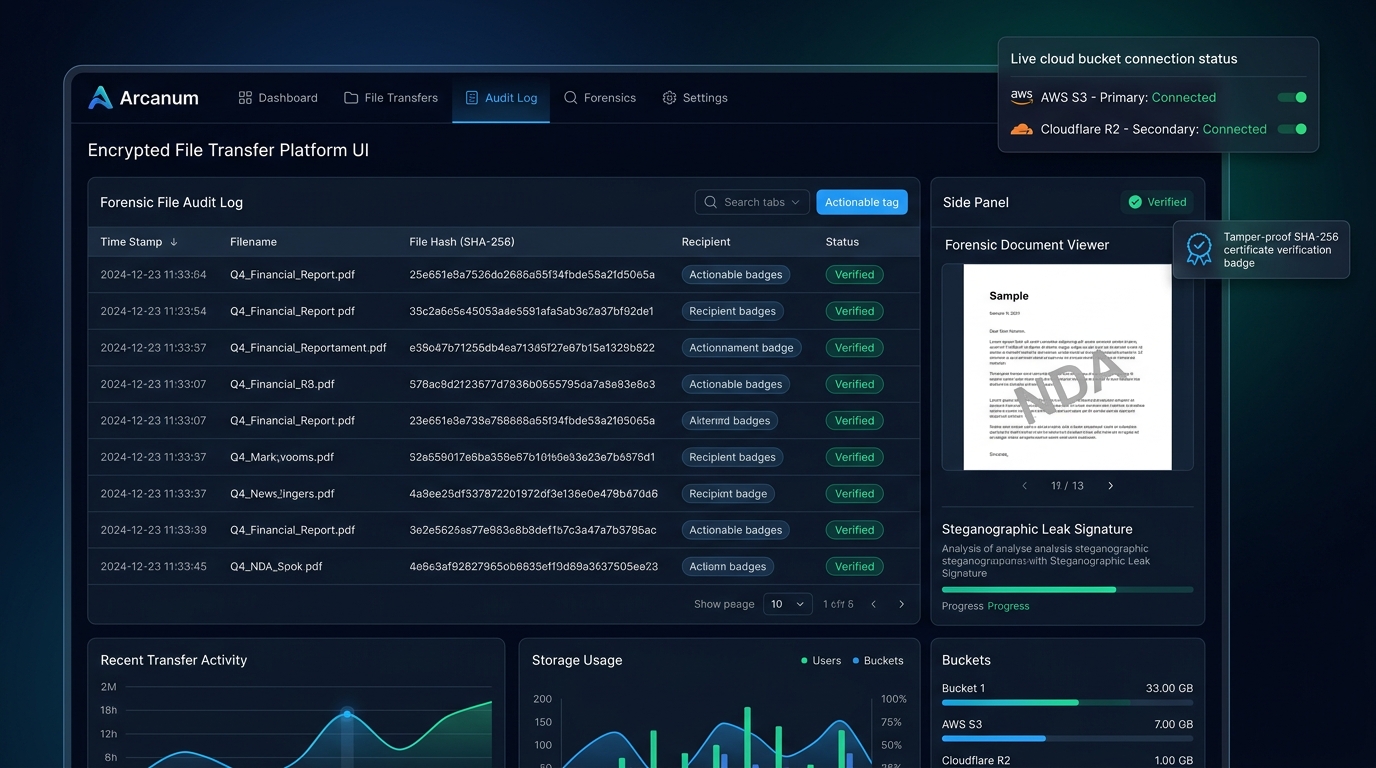The image size is (1376, 768).
Task: Click the Buckets legend in Storage Usage
Action: tap(878, 661)
